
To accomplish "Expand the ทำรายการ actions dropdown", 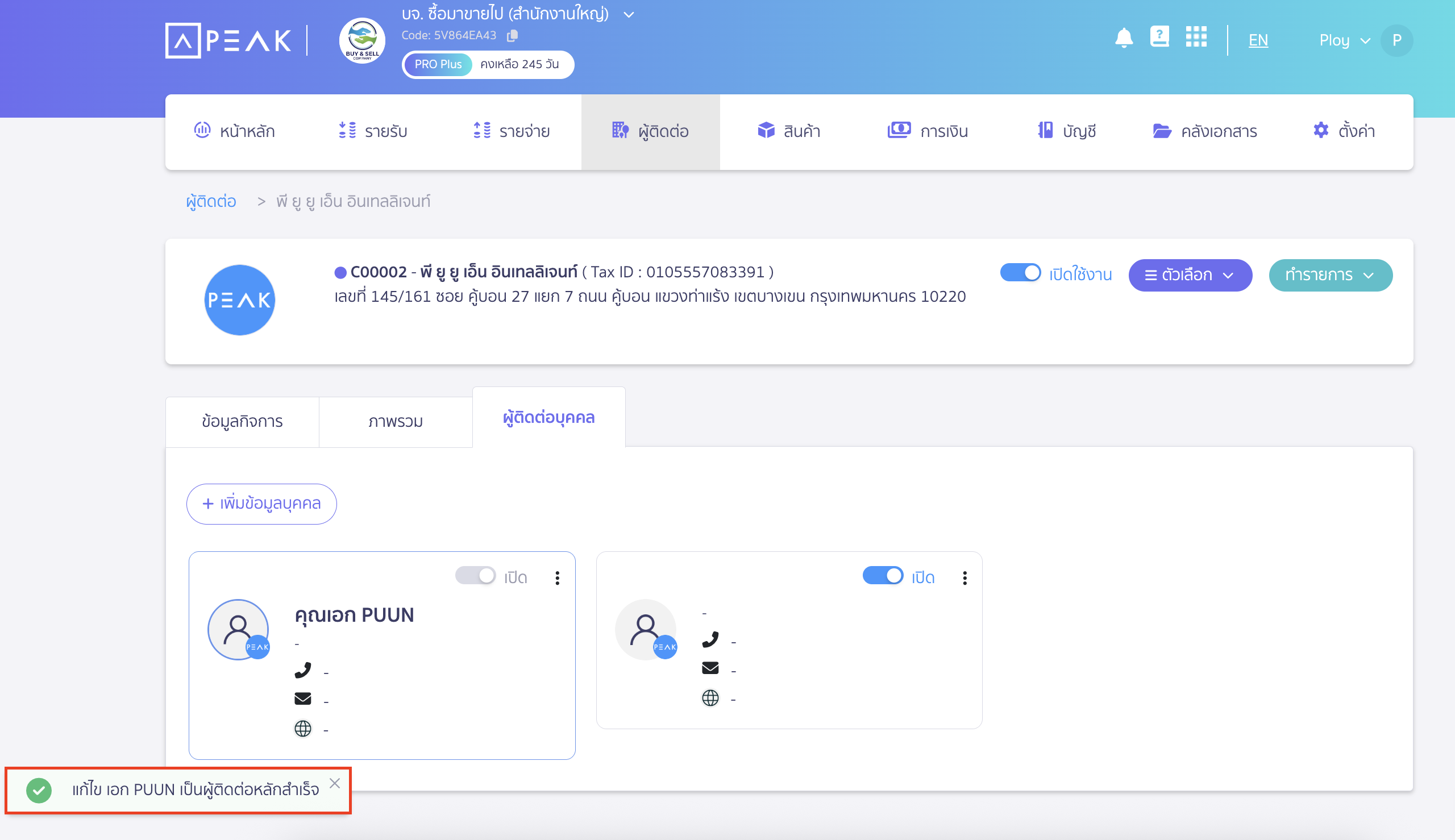I will [1330, 275].
